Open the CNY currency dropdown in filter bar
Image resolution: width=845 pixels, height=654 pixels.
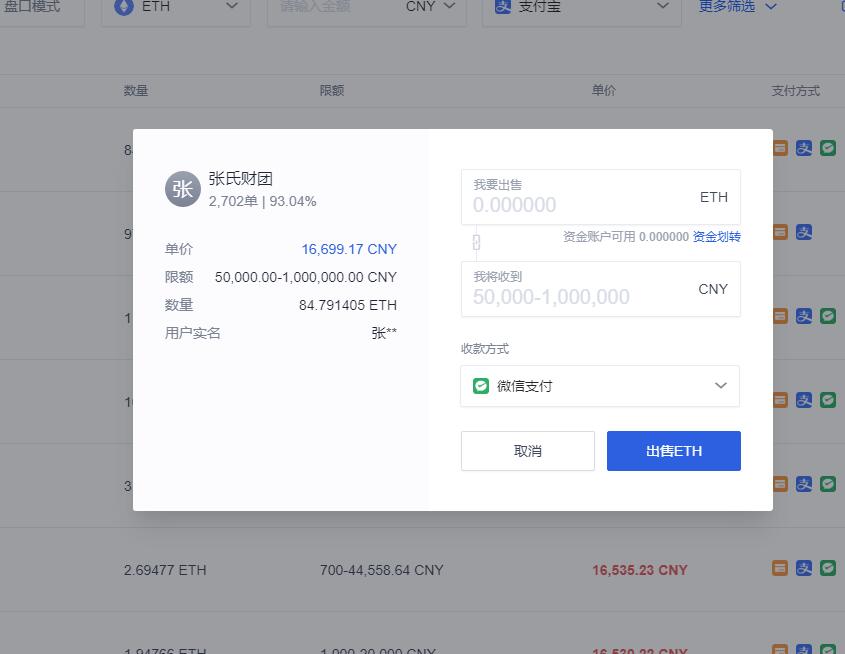pyautogui.click(x=431, y=6)
